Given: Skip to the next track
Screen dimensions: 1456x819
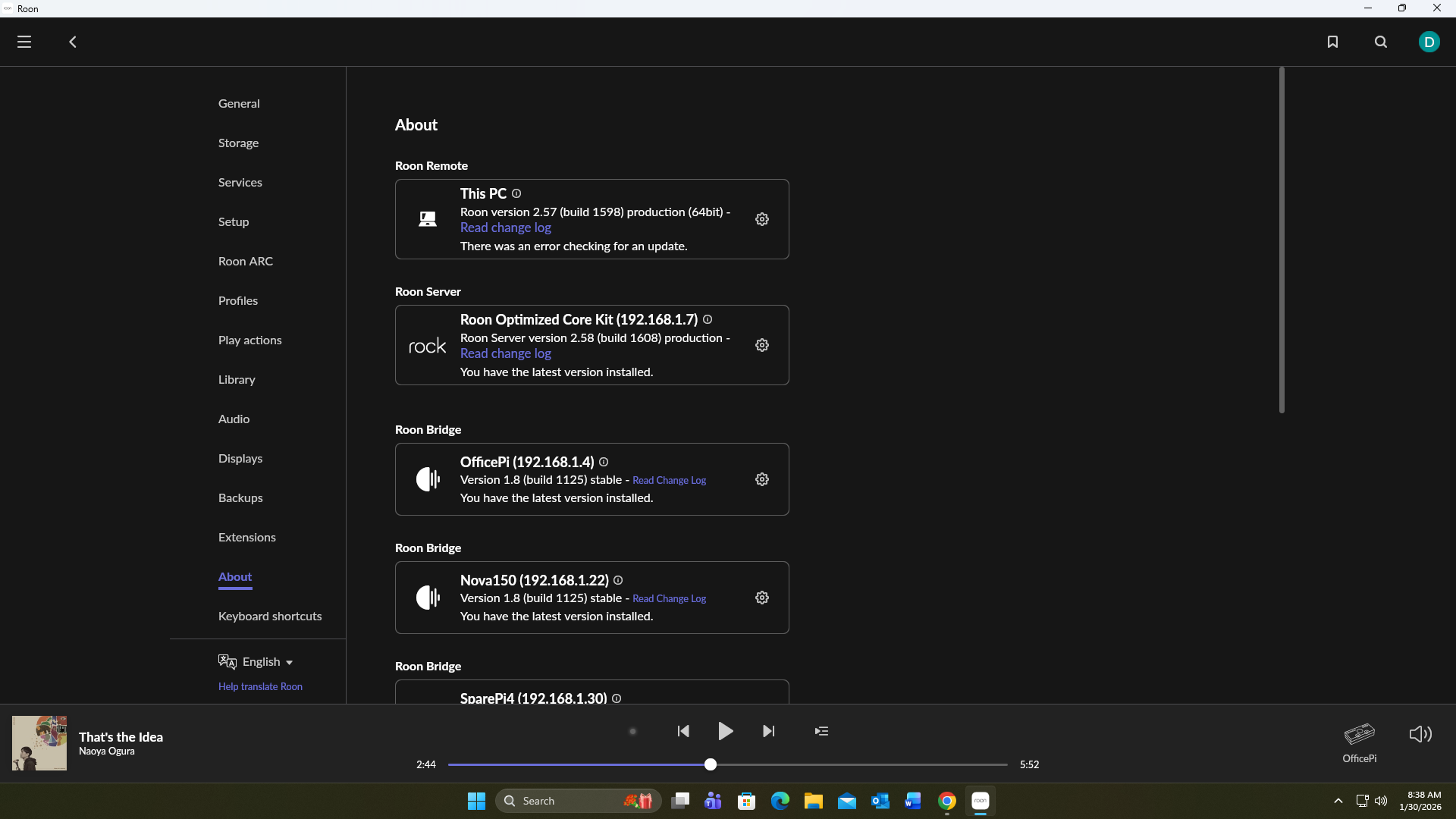Looking at the screenshot, I should tap(768, 731).
